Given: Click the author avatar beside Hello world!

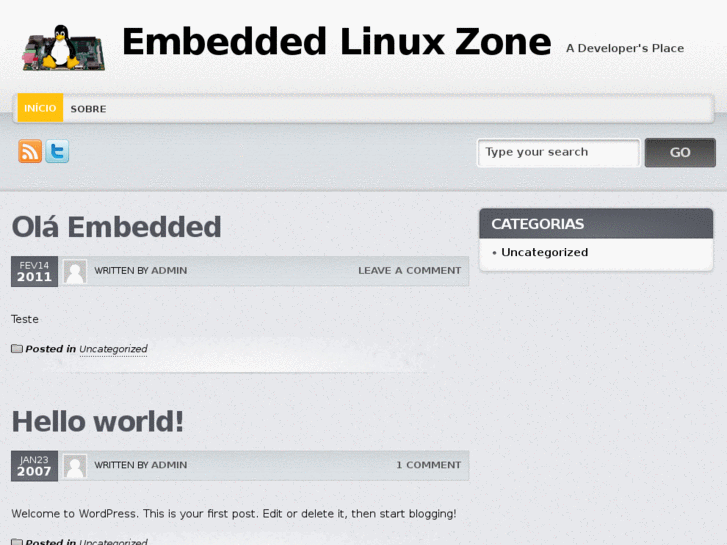Looking at the screenshot, I should 75,465.
